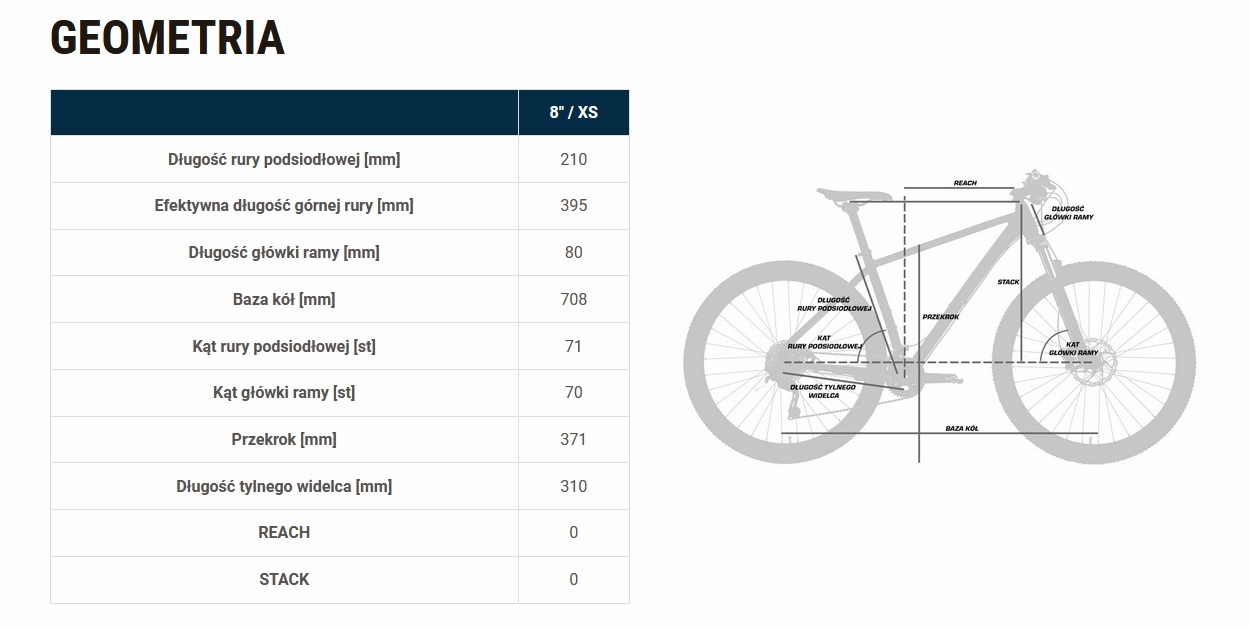Click the Długość główki ramy diagram label
1250x627 pixels.
1068,213
